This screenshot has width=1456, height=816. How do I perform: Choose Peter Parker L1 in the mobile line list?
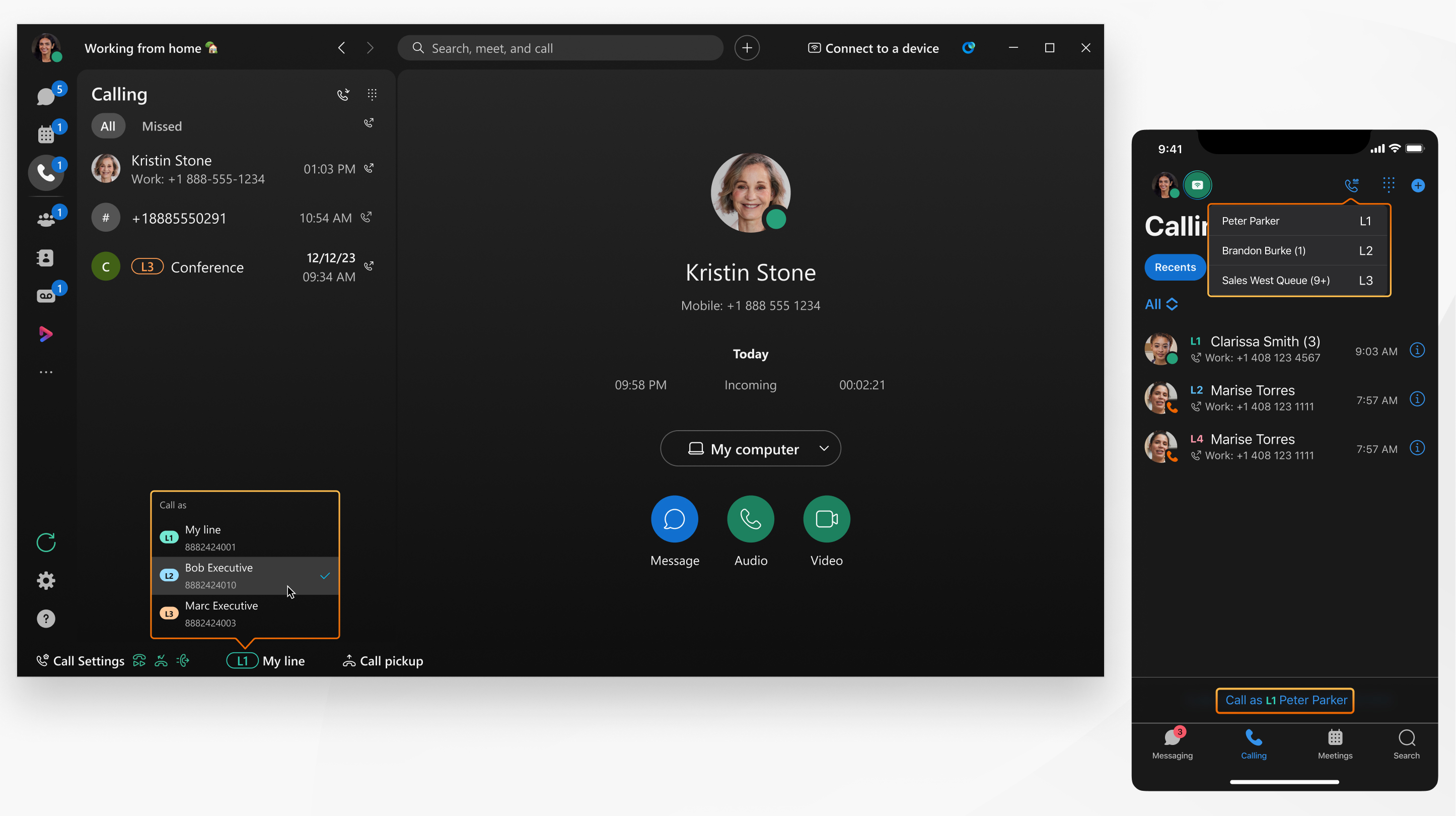[1298, 221]
